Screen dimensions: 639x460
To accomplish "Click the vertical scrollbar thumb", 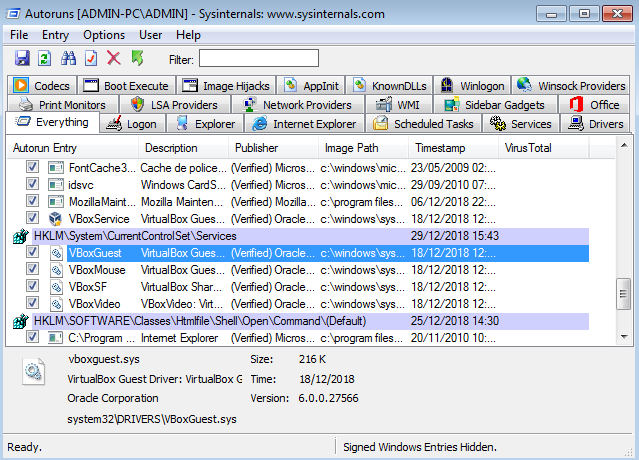I will 624,294.
